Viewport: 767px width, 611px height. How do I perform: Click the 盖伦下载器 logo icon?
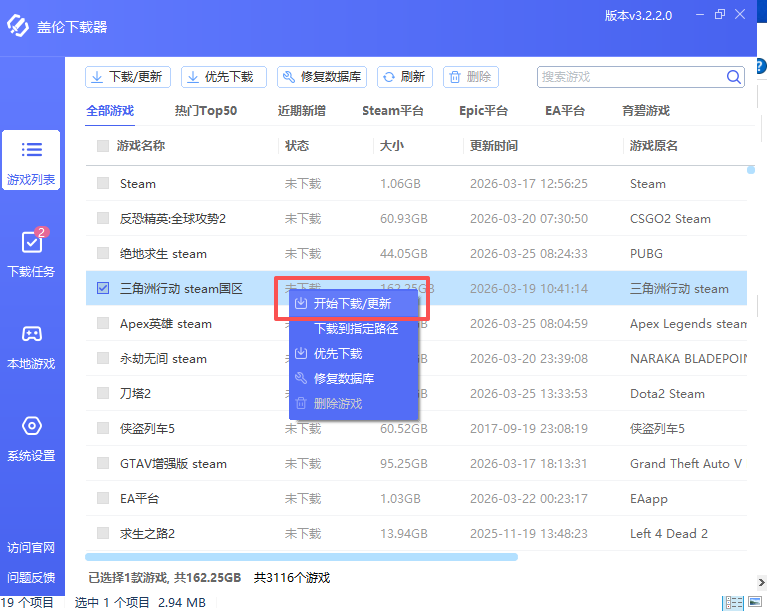click(x=18, y=26)
